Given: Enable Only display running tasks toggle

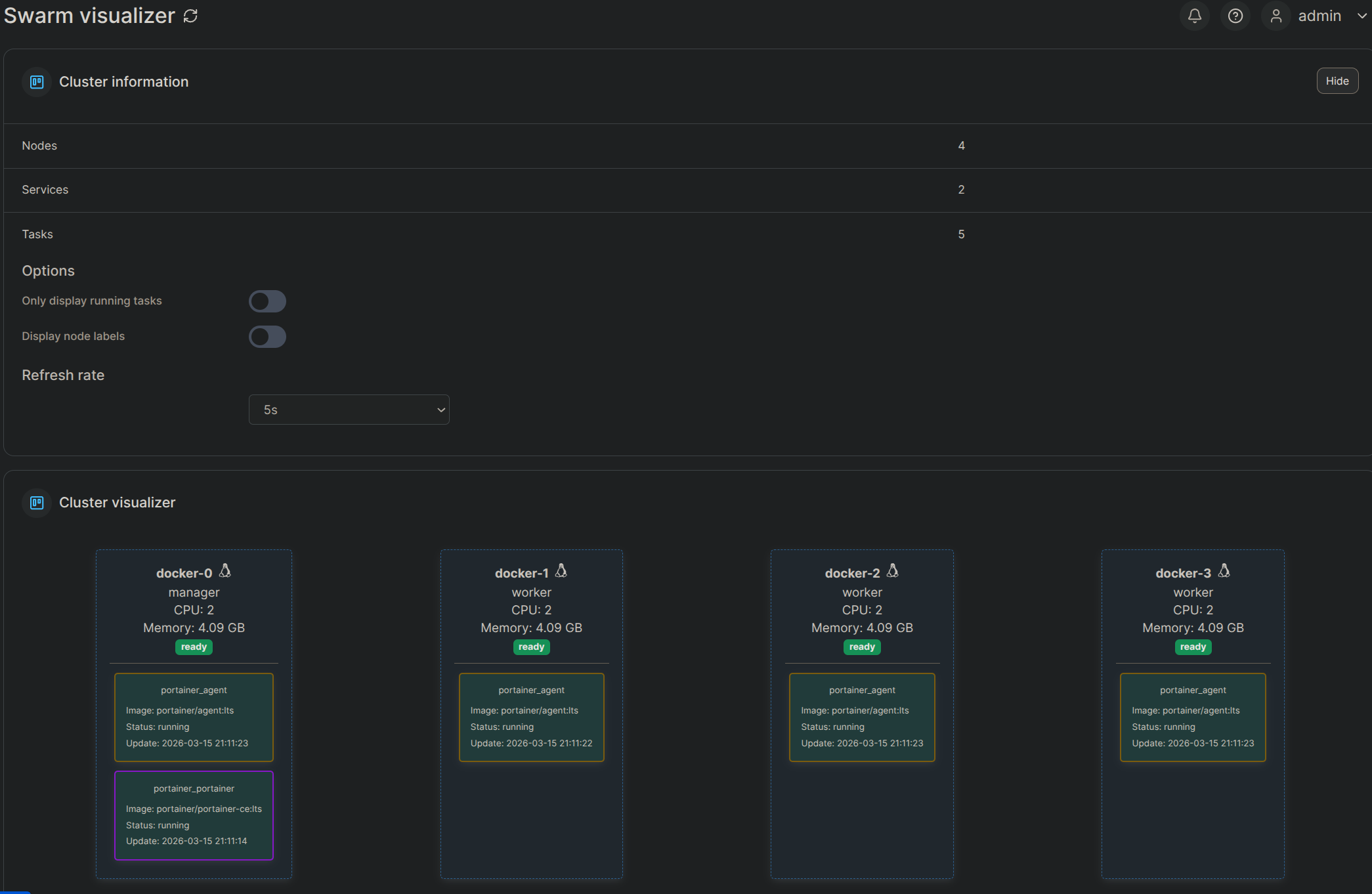Looking at the screenshot, I should (267, 301).
